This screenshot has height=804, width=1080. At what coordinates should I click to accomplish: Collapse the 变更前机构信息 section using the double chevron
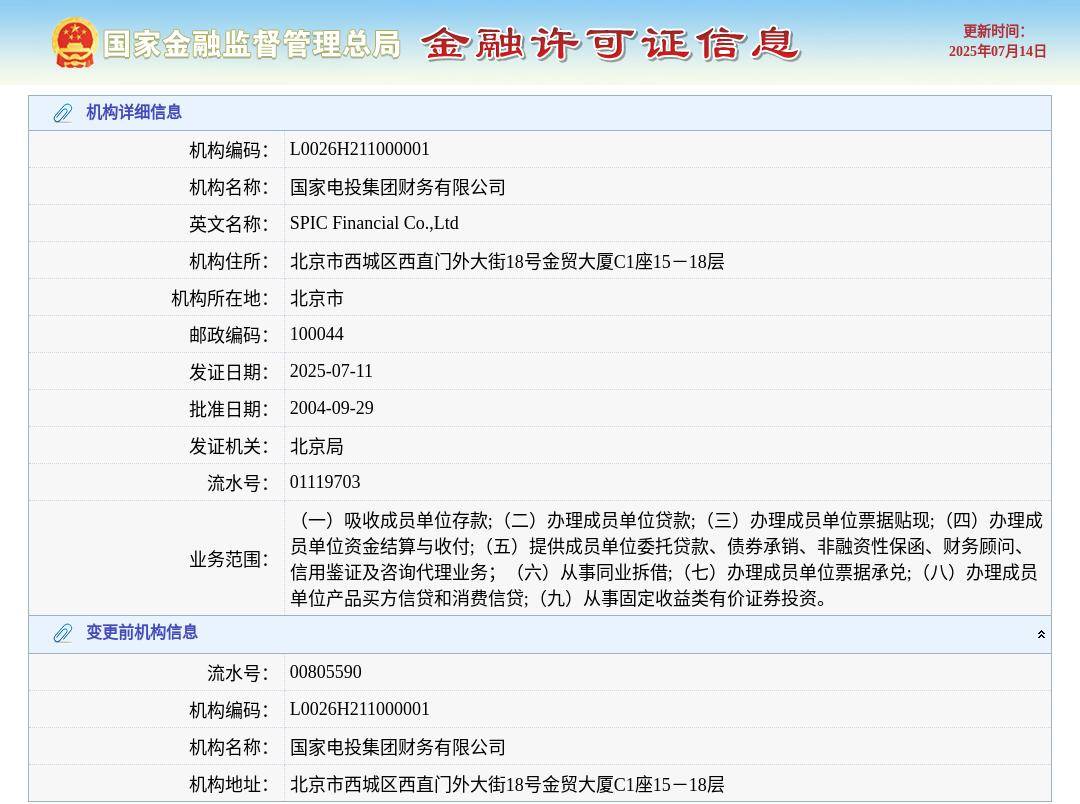[1041, 635]
